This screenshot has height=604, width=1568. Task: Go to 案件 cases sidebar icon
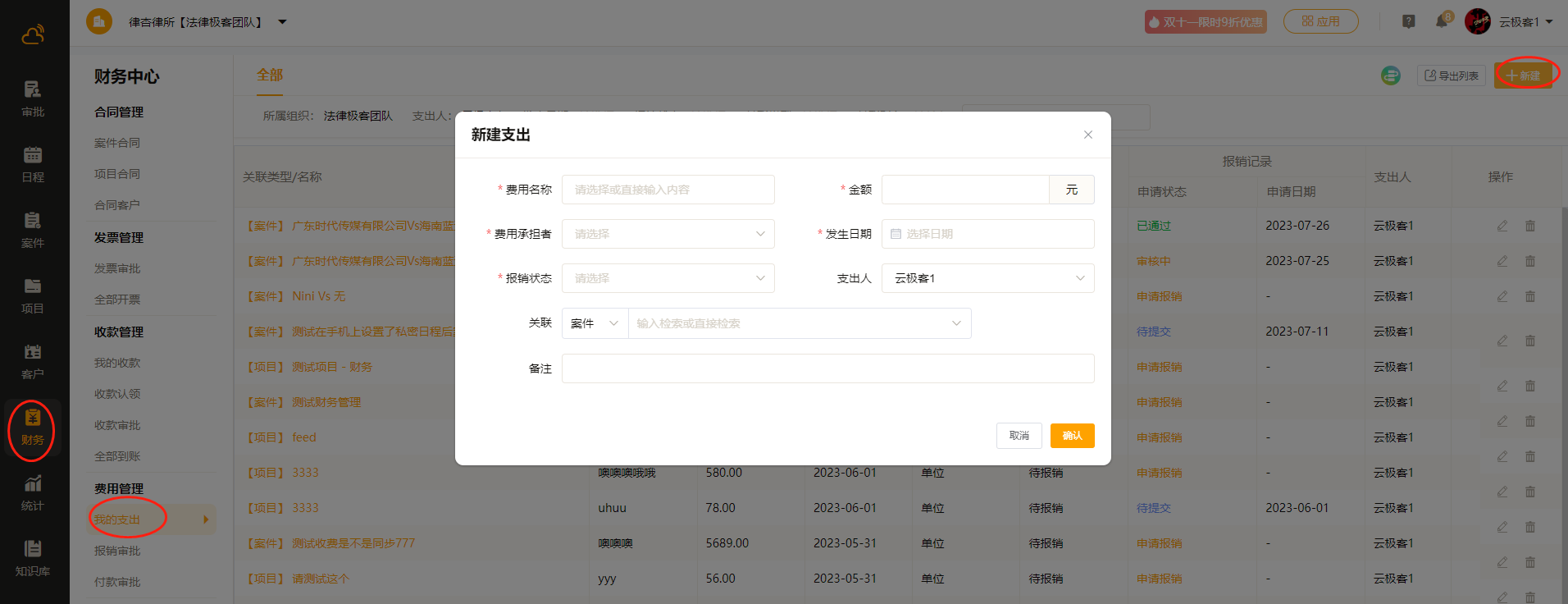33,229
